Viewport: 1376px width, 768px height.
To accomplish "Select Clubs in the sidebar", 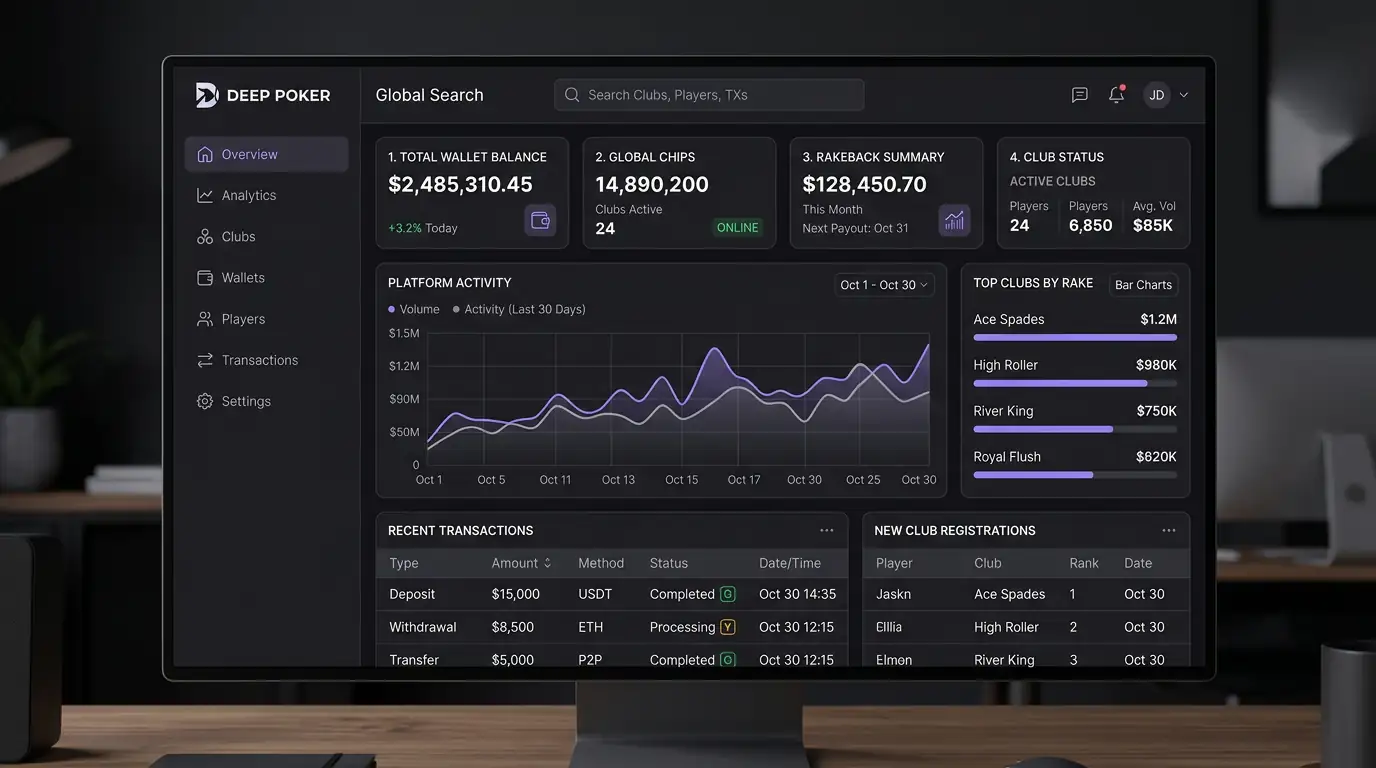I will click(x=240, y=236).
